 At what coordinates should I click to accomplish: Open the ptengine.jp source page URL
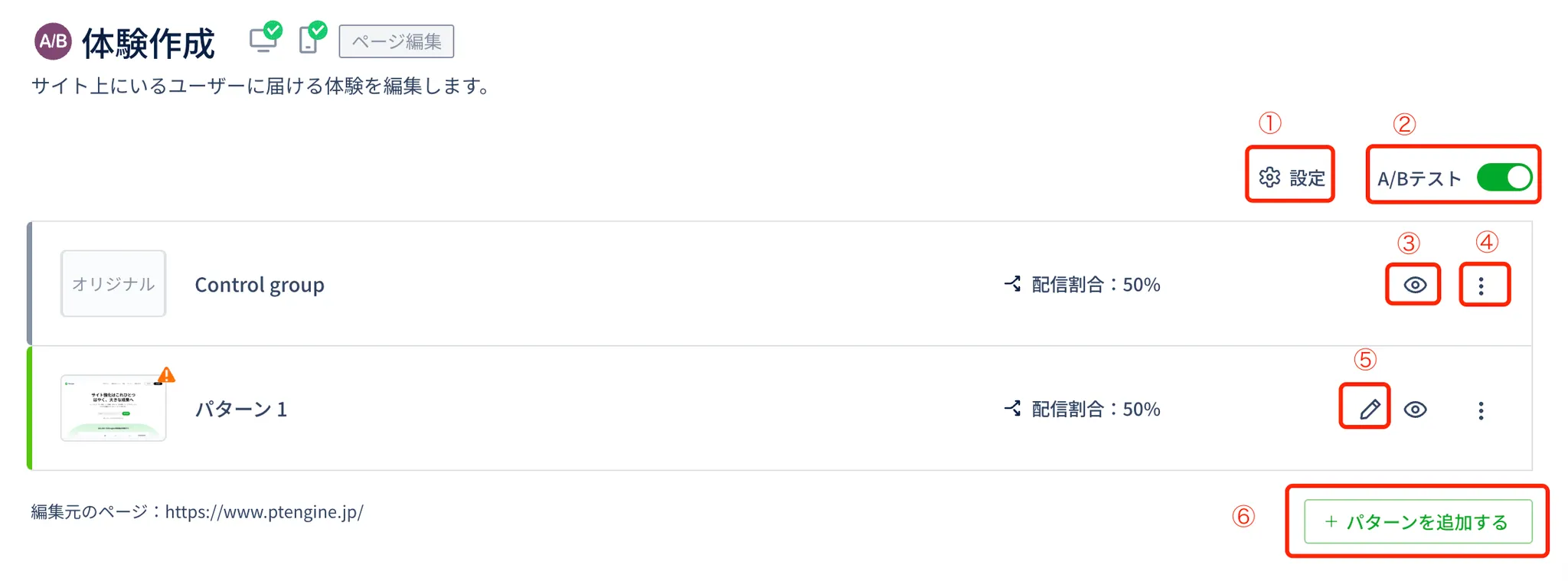click(264, 512)
